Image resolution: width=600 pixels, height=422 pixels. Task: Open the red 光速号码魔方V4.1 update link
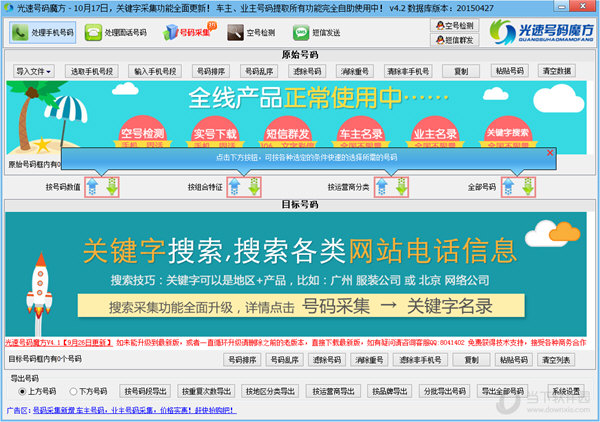tap(59, 342)
